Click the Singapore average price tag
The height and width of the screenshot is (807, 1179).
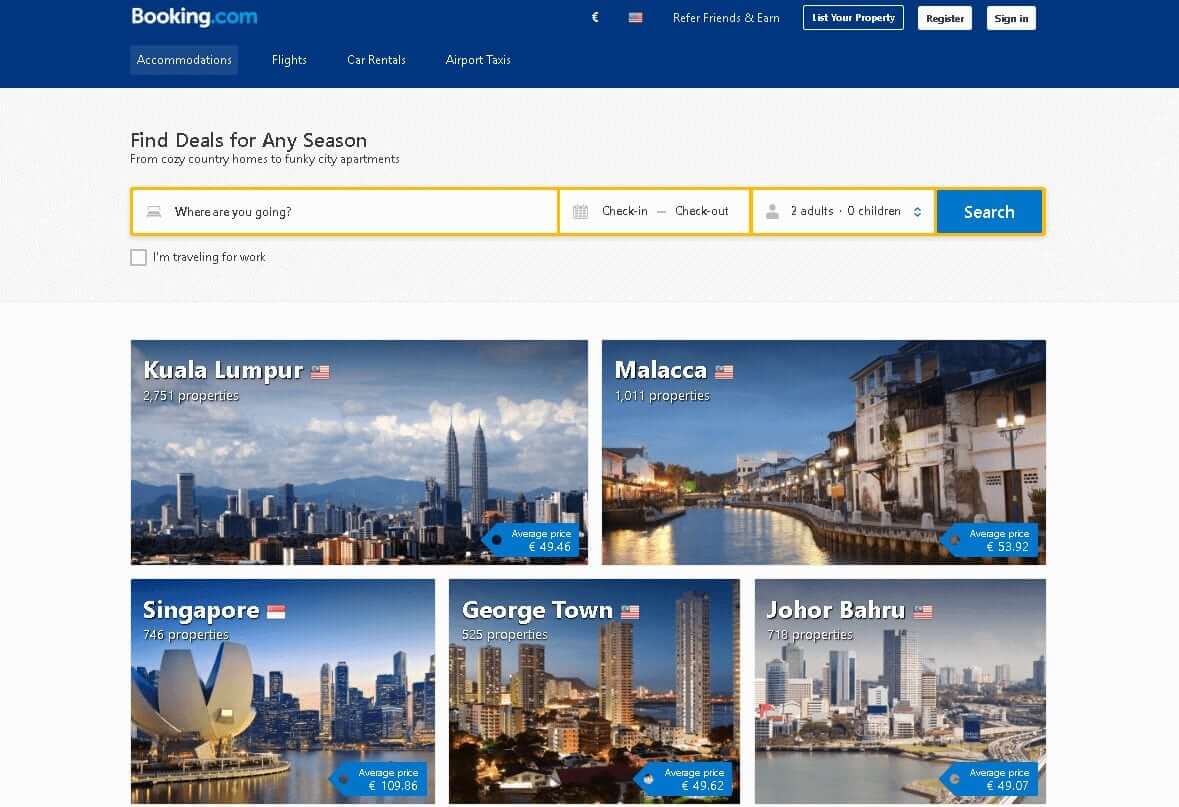[381, 779]
